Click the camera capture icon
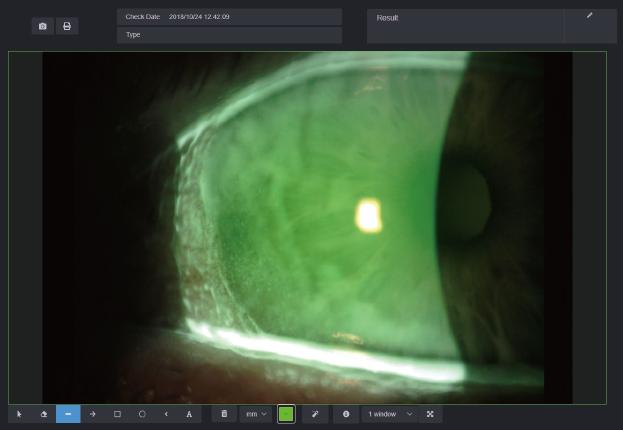This screenshot has width=623, height=430. click(43, 26)
